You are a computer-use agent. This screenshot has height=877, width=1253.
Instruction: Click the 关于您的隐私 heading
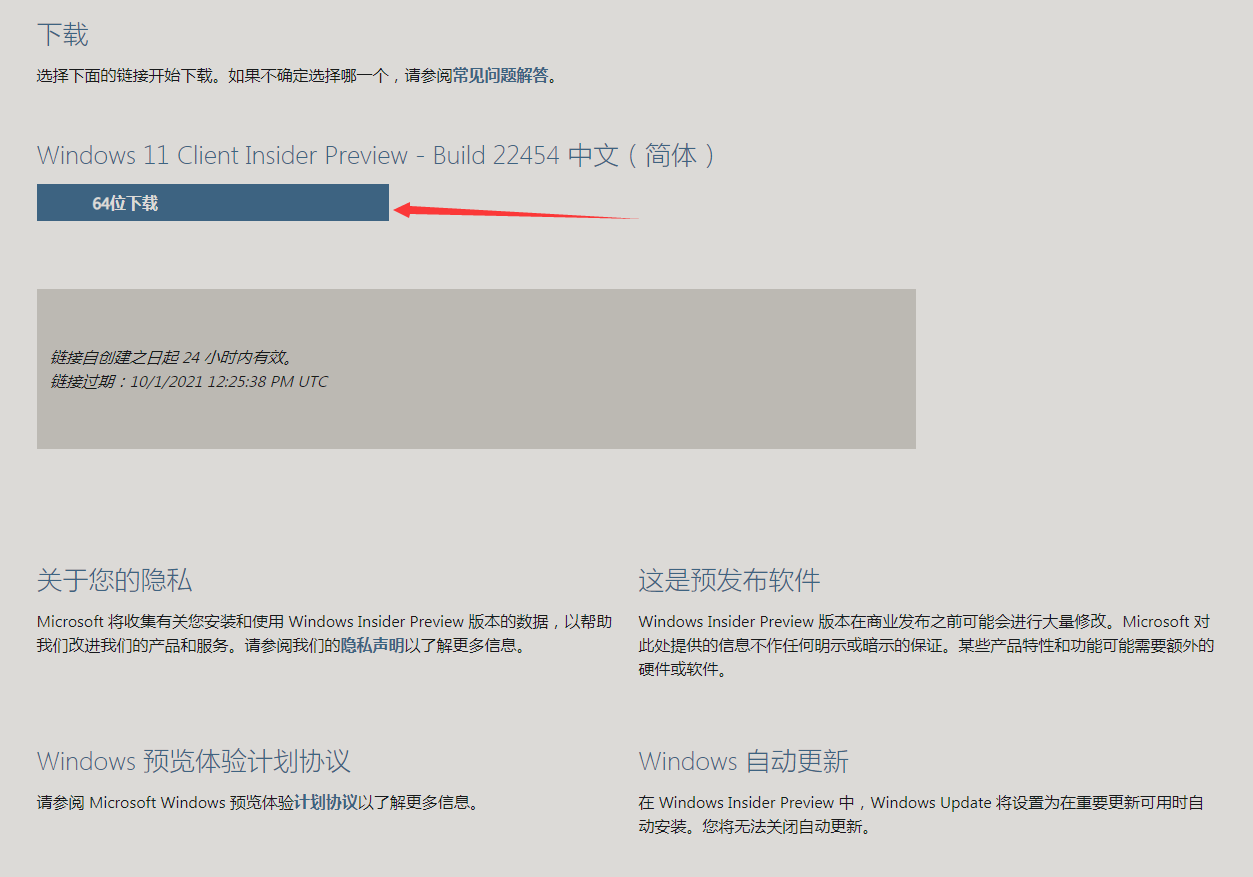(114, 580)
